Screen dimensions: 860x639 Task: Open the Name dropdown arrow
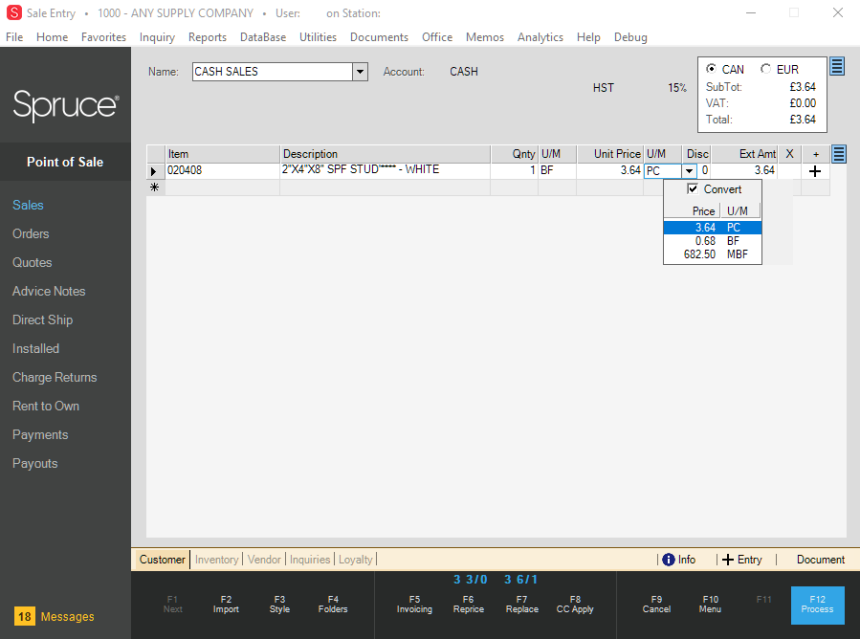coord(360,71)
